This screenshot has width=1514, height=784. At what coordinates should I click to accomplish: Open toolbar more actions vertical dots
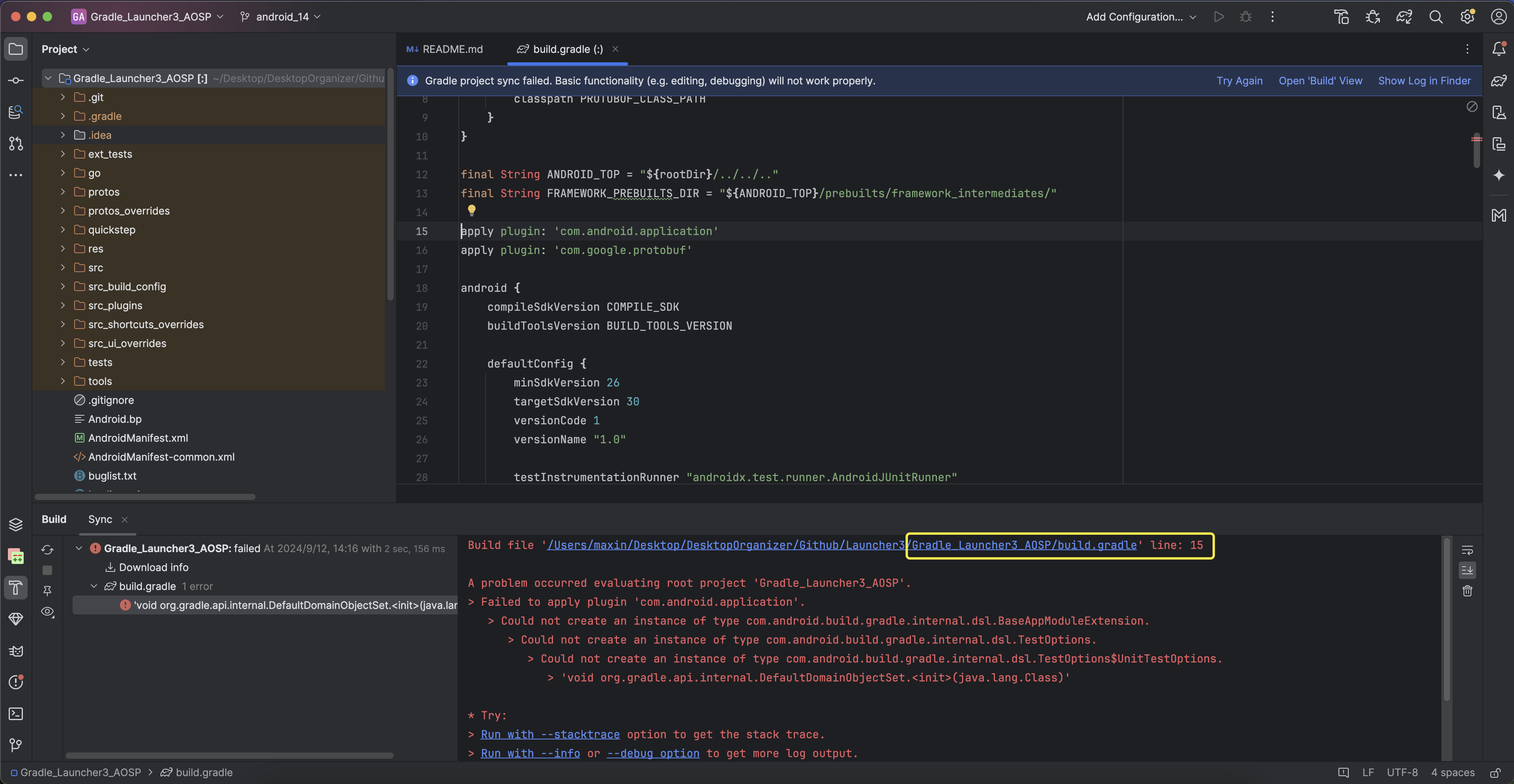(1273, 17)
